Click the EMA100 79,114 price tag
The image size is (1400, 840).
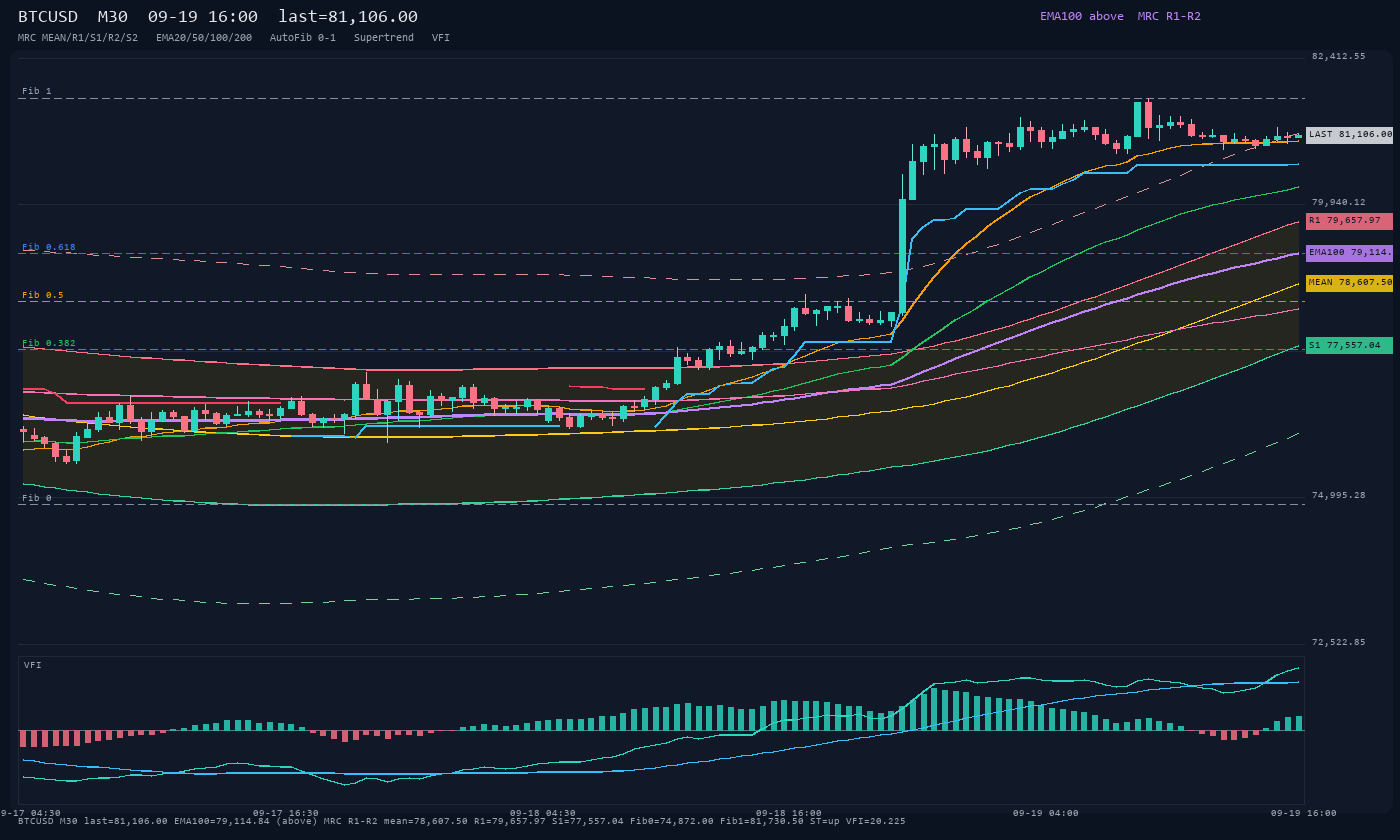pos(1349,253)
